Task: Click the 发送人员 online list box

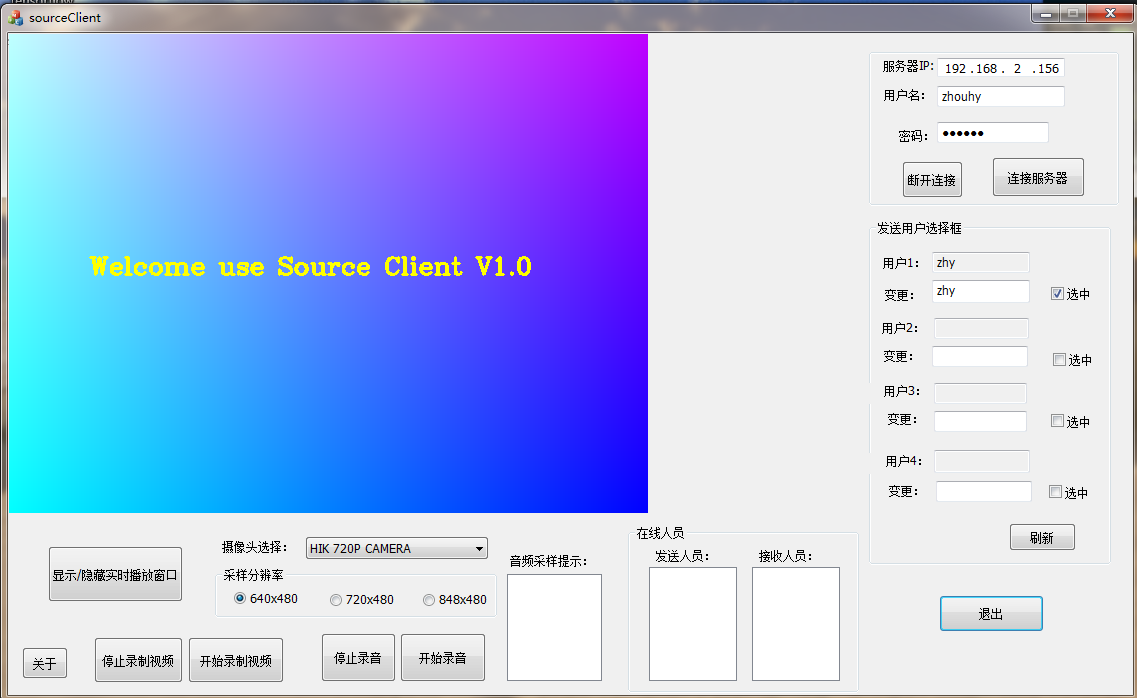Action: [x=692, y=623]
